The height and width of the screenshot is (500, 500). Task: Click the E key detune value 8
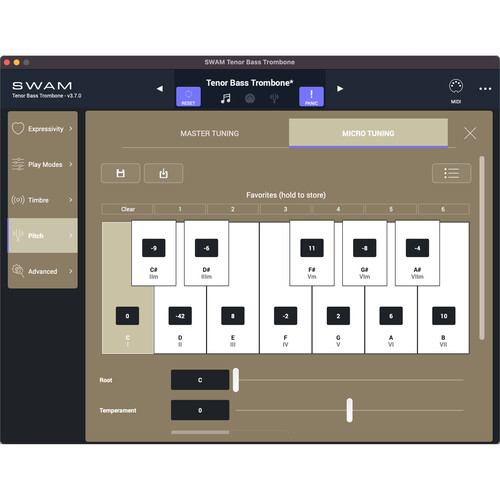(233, 316)
